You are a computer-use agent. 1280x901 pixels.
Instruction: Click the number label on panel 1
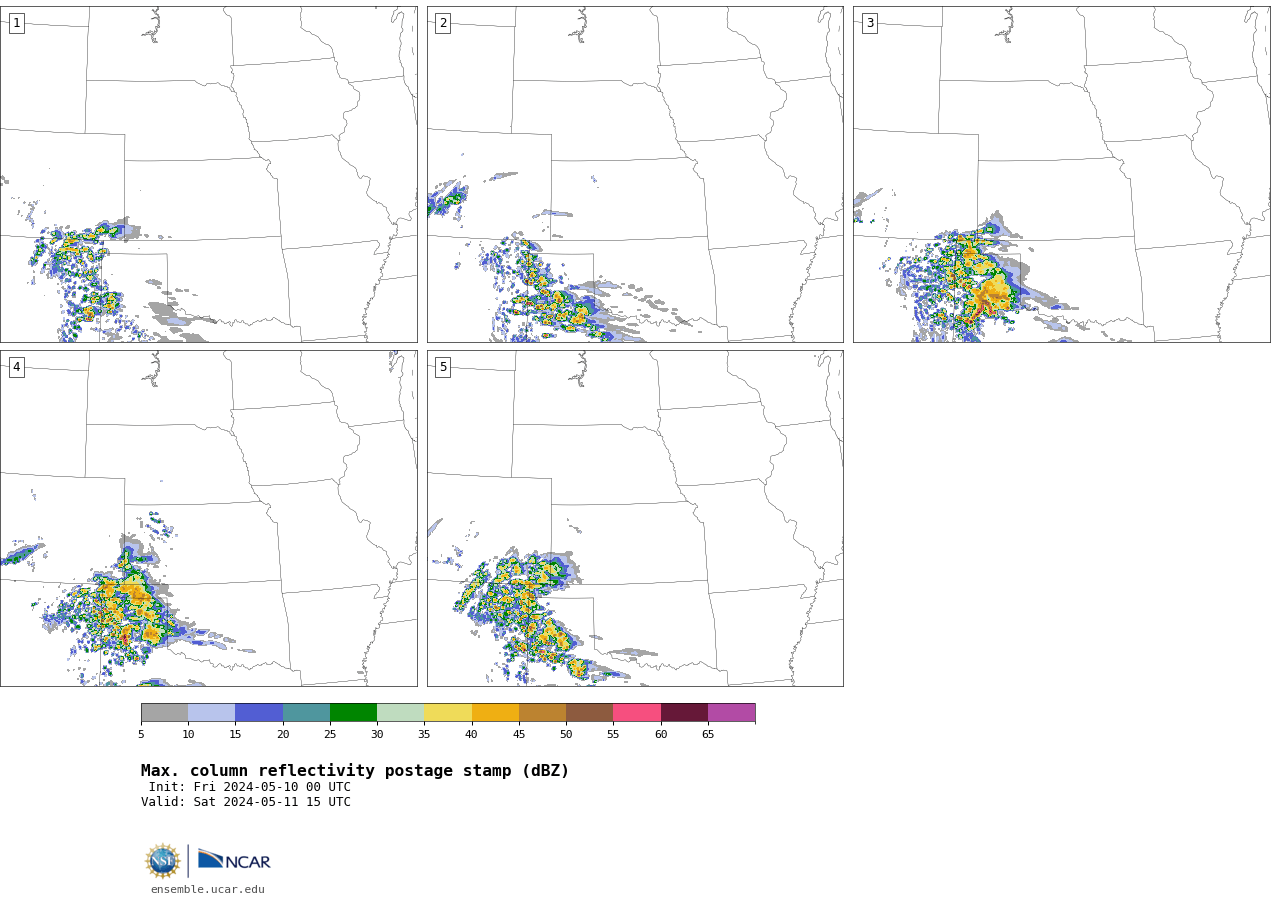click(16, 23)
